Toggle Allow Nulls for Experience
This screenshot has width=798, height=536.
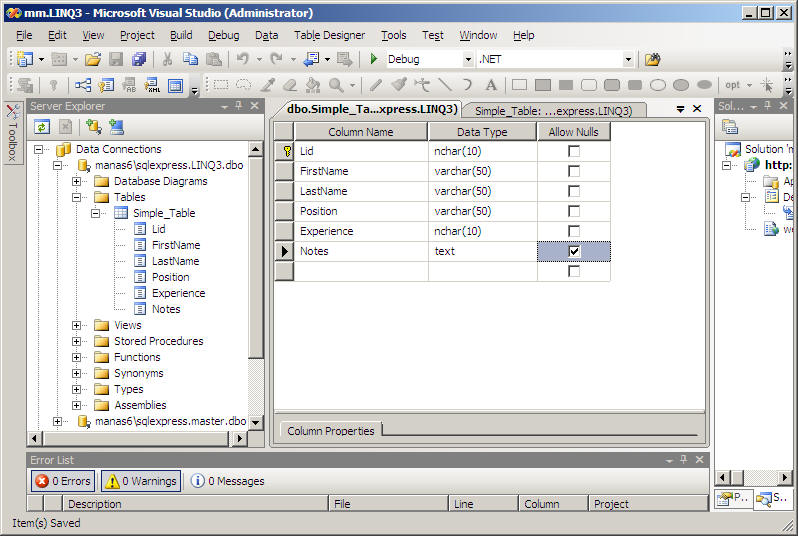coord(574,231)
